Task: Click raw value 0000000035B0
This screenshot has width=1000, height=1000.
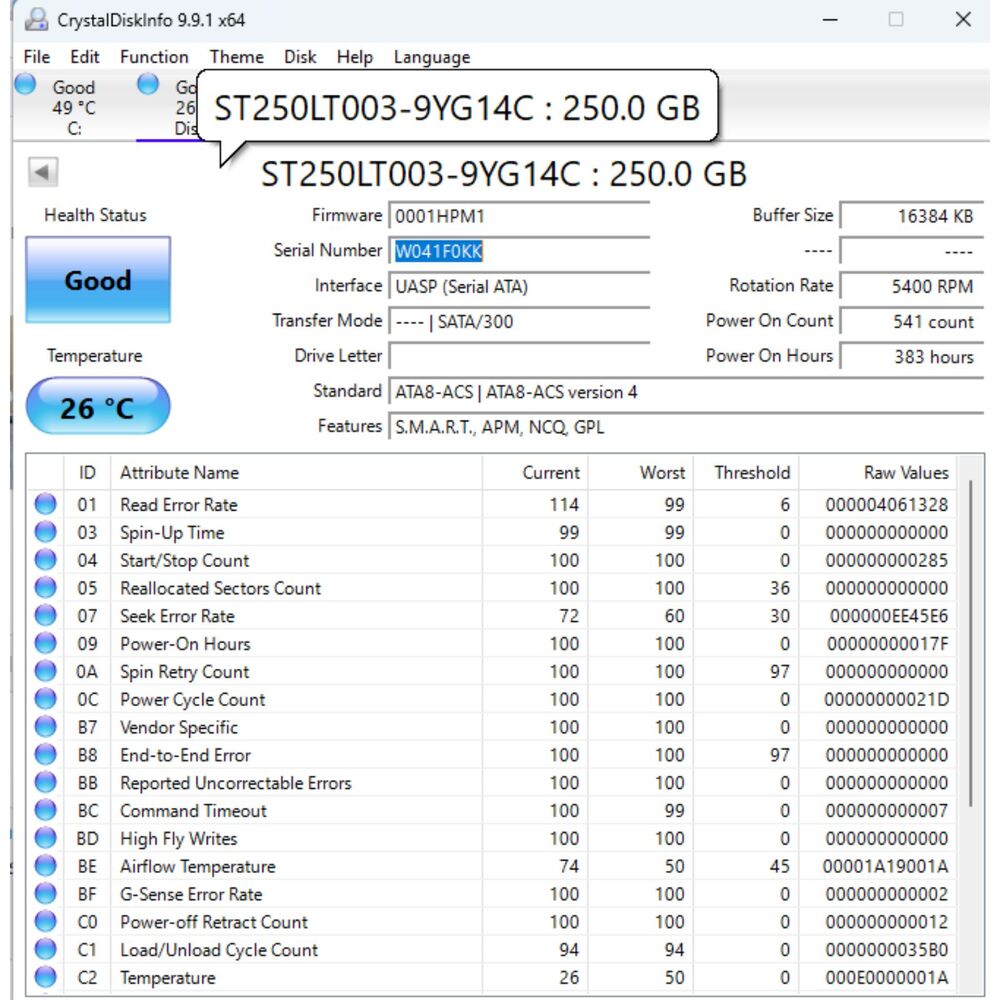Action: (x=886, y=950)
